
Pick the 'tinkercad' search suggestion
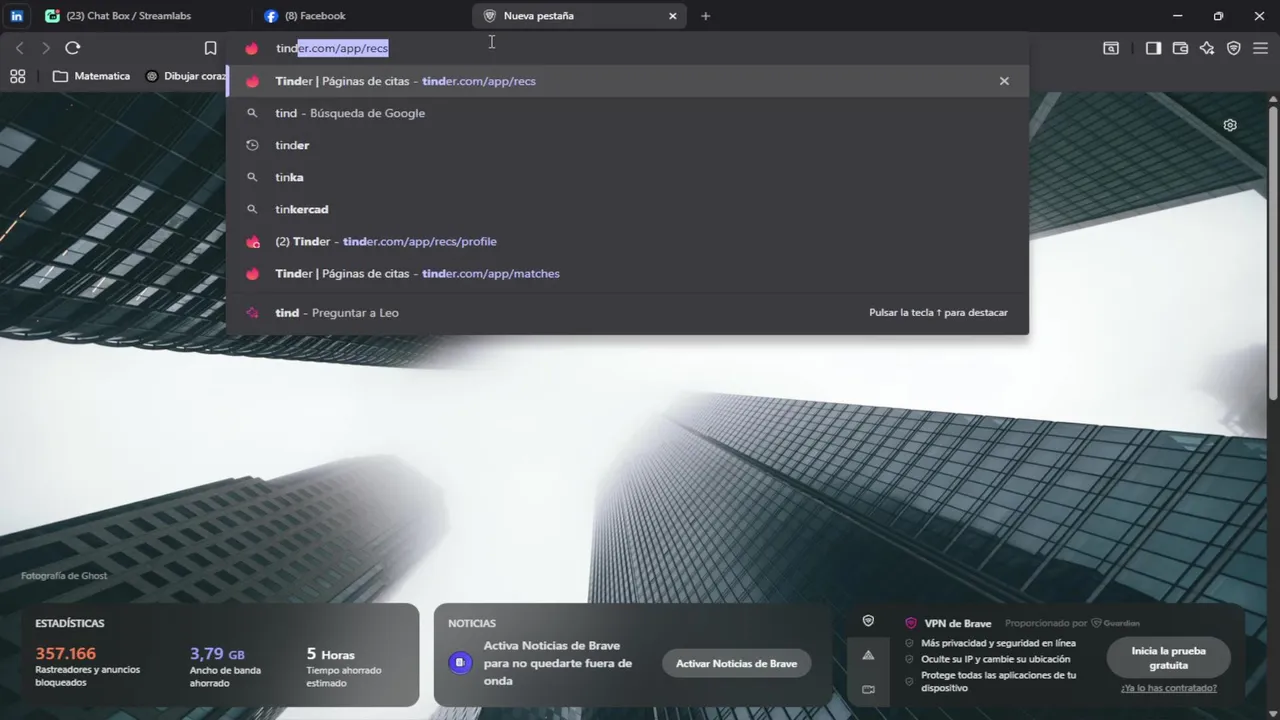pyautogui.click(x=628, y=209)
